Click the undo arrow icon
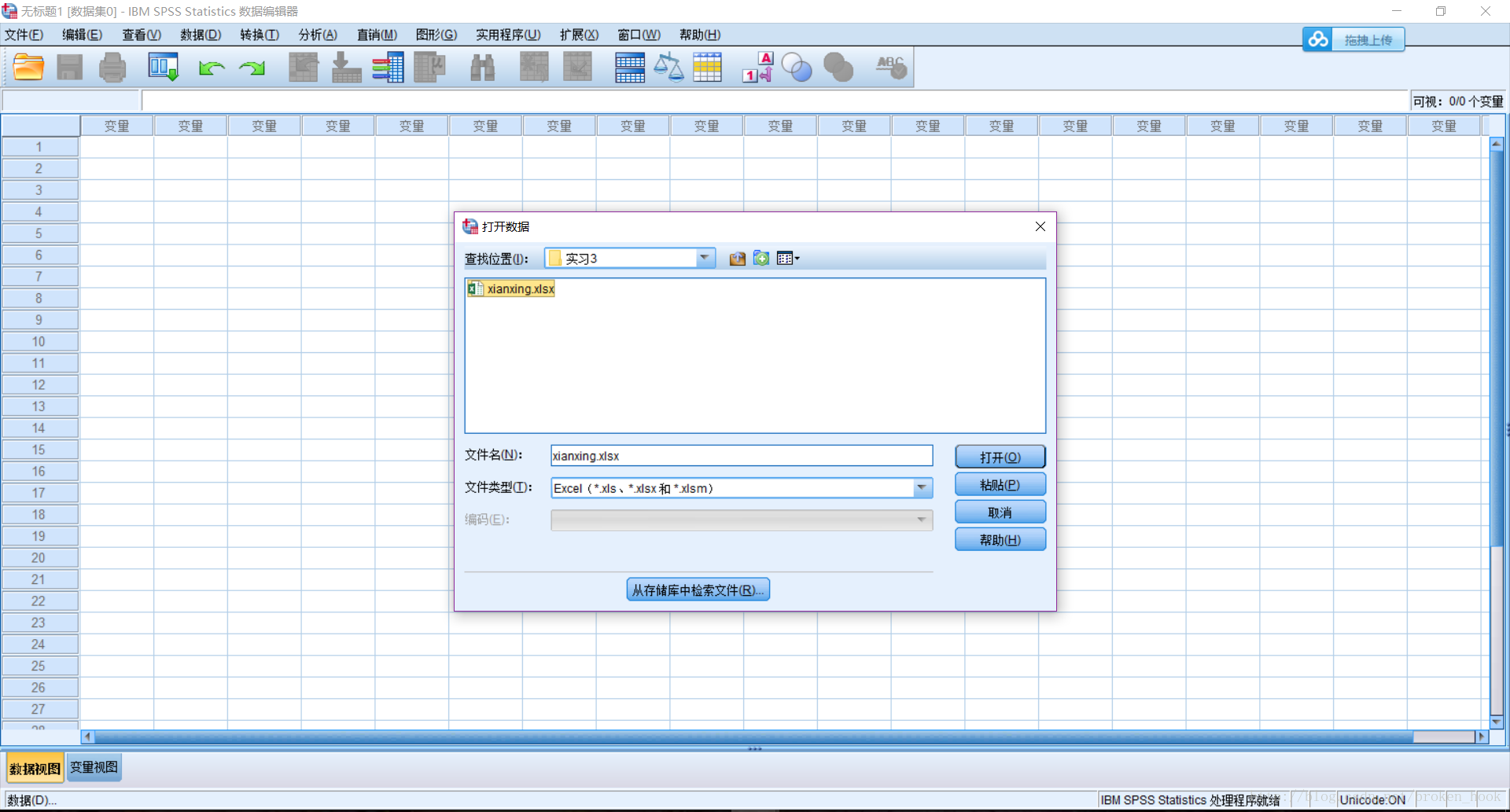1510x812 pixels. (x=212, y=68)
